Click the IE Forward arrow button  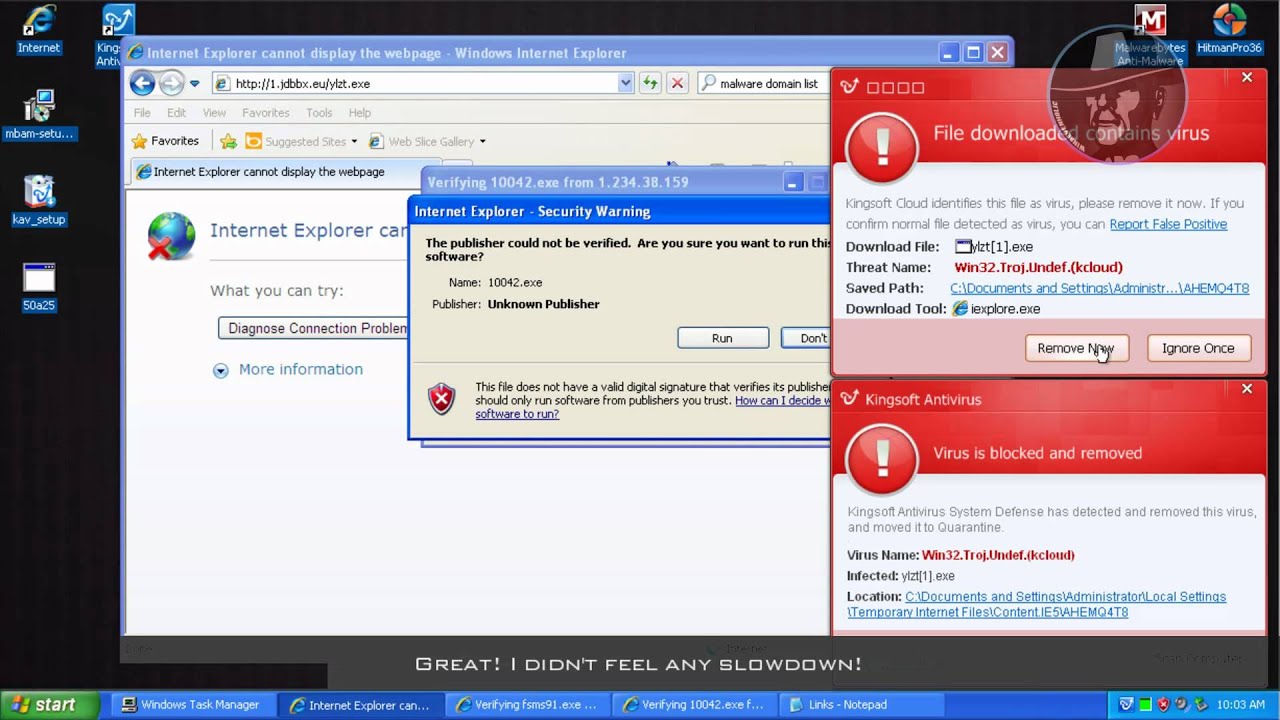(172, 83)
